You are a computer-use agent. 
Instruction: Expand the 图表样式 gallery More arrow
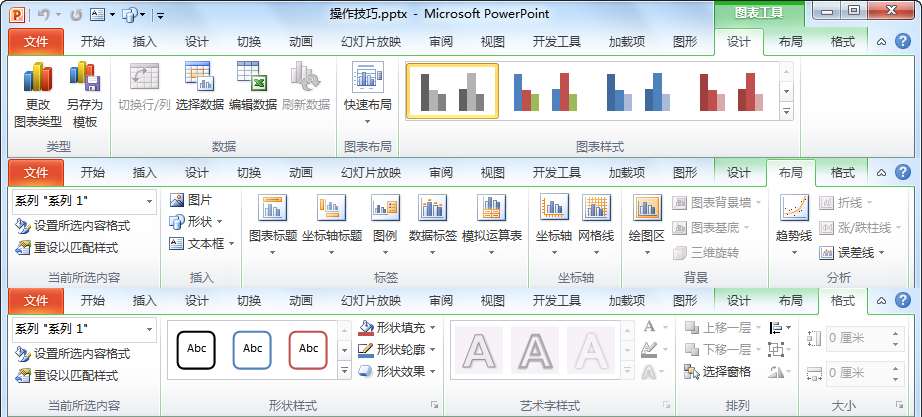(786, 111)
